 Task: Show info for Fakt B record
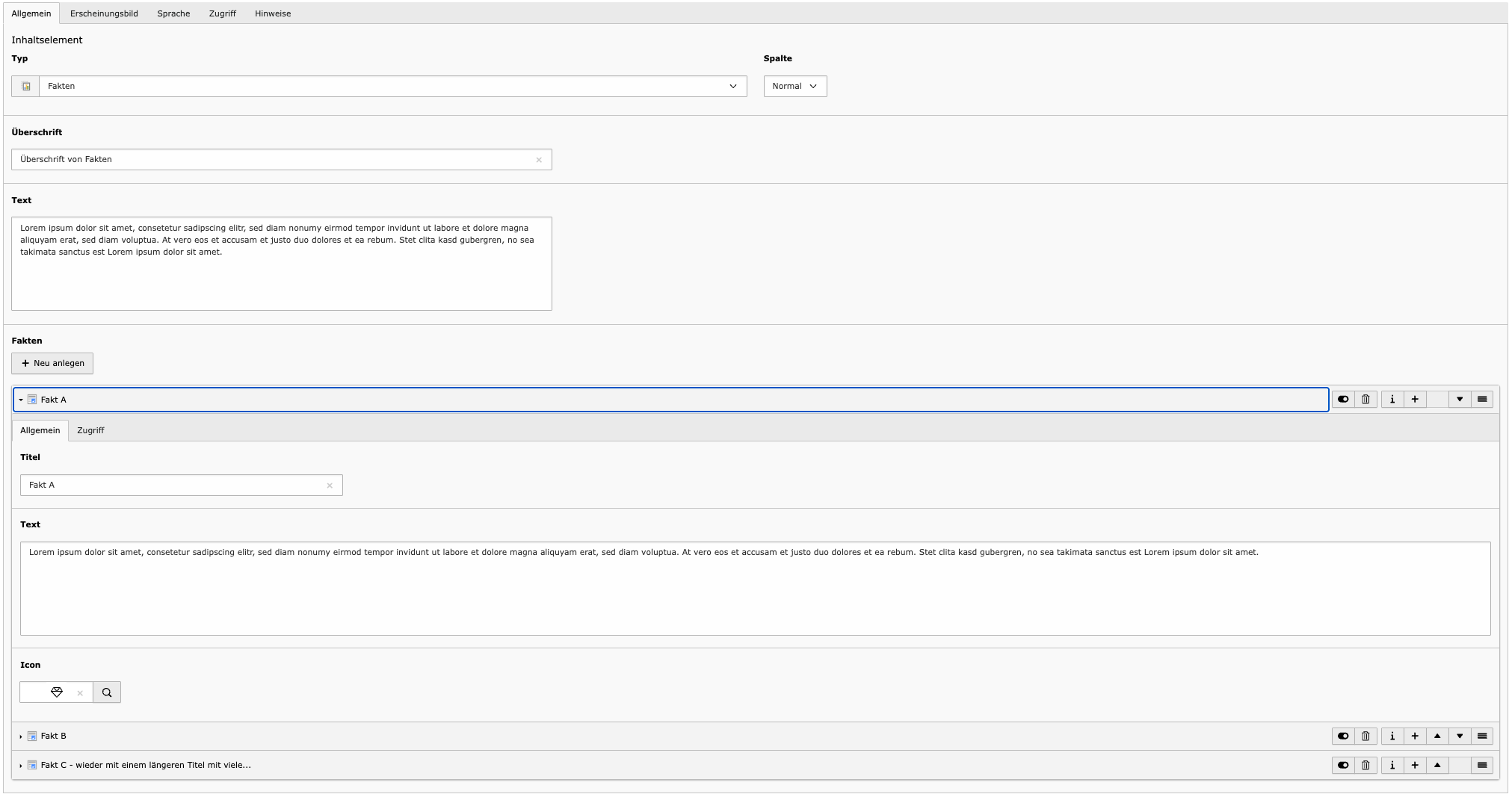(x=1392, y=736)
